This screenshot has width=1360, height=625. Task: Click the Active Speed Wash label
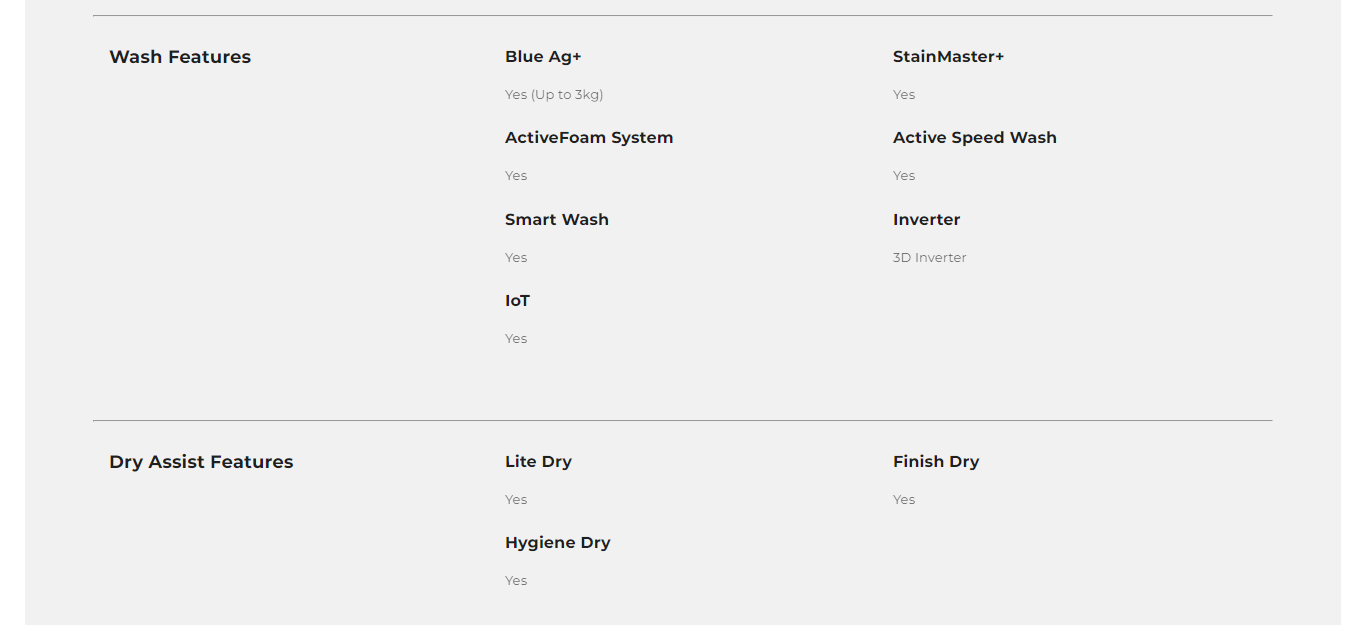pyautogui.click(x=974, y=138)
